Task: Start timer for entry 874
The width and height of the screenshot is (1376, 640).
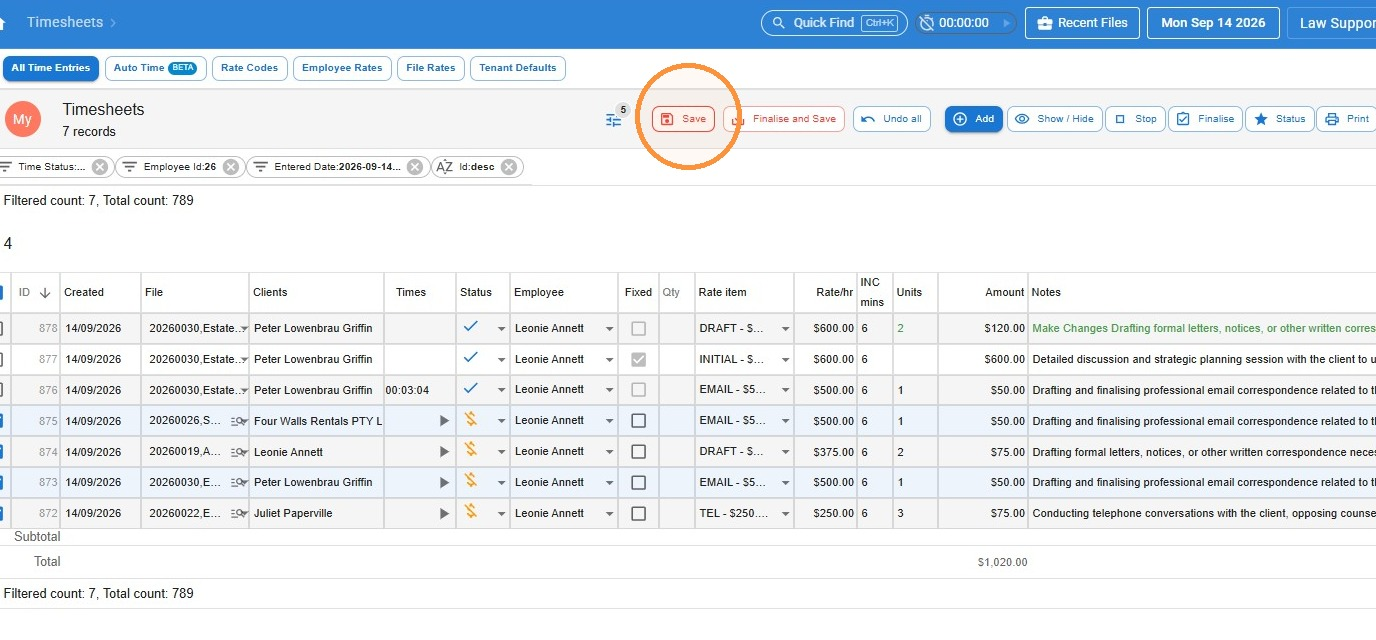Action: click(x=444, y=452)
